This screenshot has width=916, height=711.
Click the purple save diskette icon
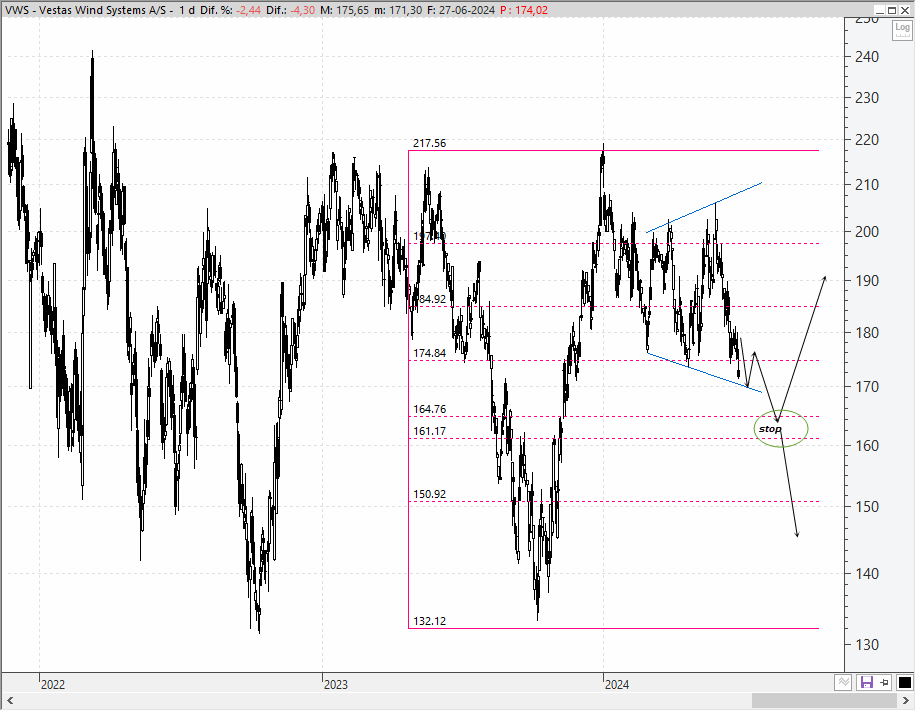pos(866,682)
